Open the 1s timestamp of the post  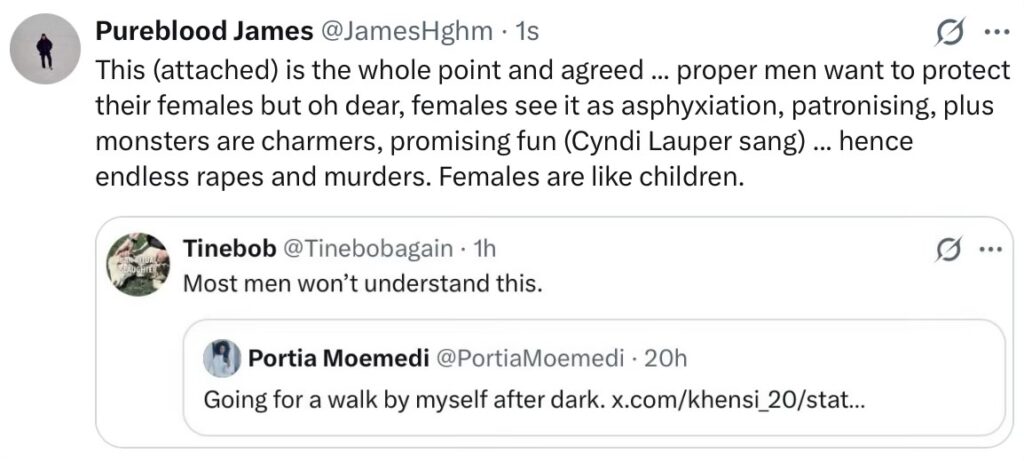tap(525, 32)
